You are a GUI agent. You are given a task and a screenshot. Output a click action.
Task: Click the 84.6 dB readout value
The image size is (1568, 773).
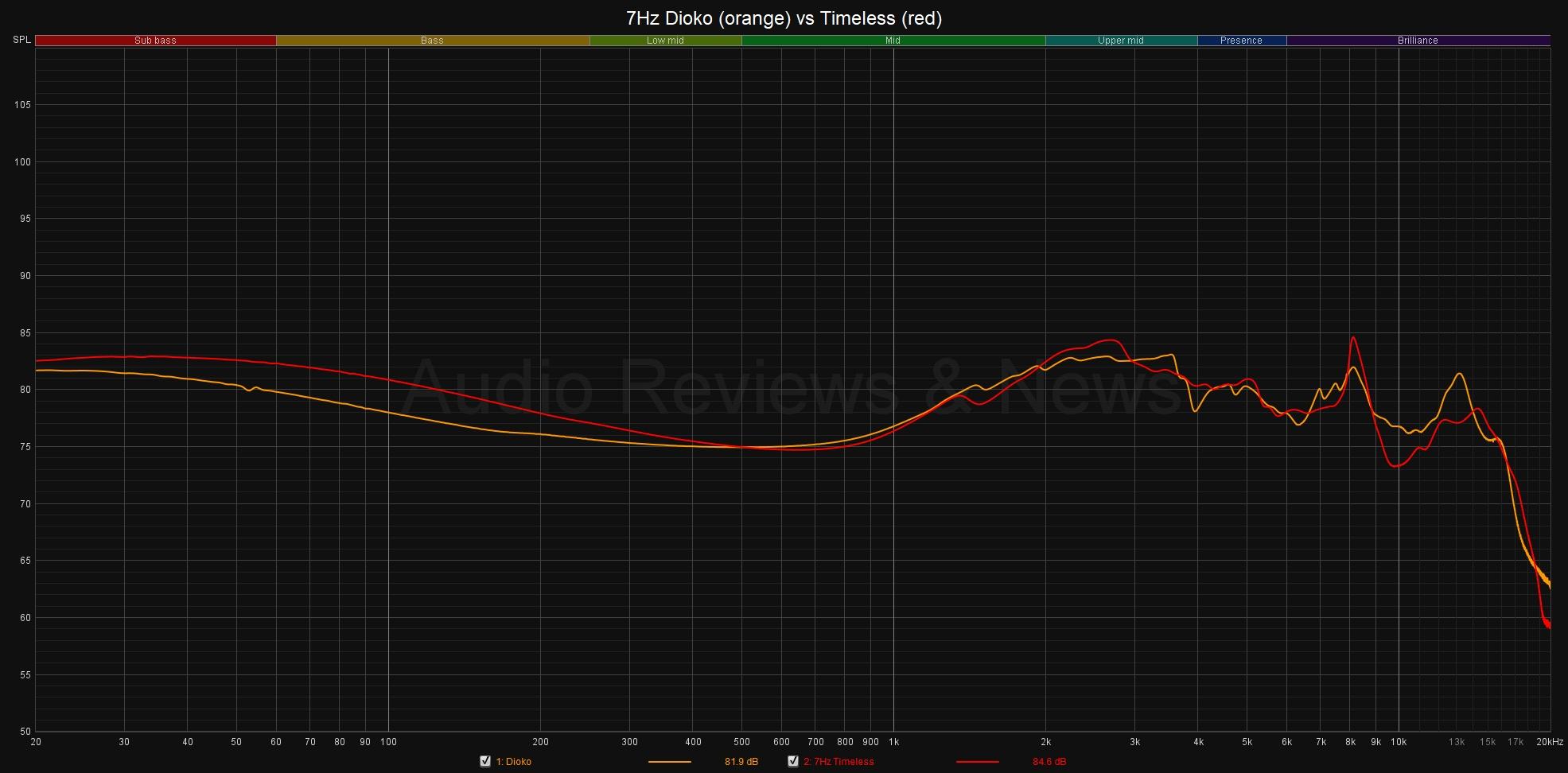[1049, 762]
